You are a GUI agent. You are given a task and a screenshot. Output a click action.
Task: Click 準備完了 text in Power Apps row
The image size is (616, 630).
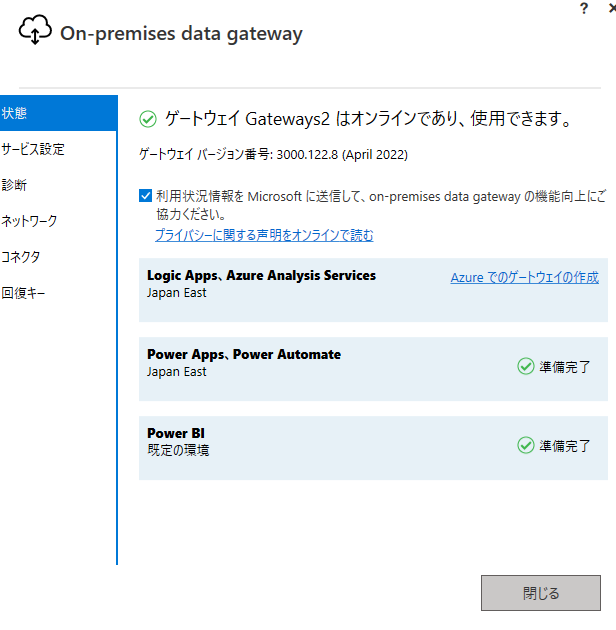coord(565,367)
